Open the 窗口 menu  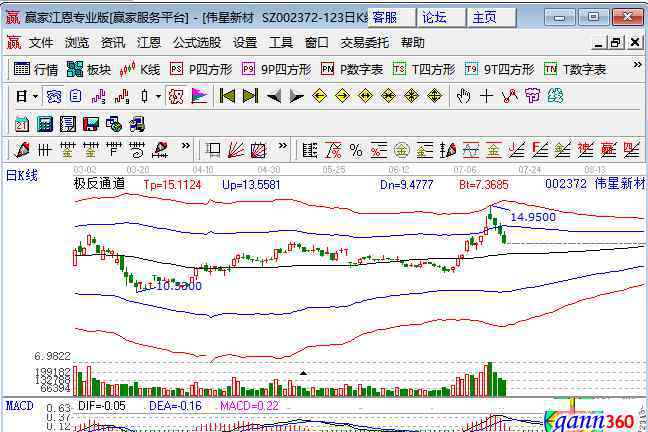[317, 43]
